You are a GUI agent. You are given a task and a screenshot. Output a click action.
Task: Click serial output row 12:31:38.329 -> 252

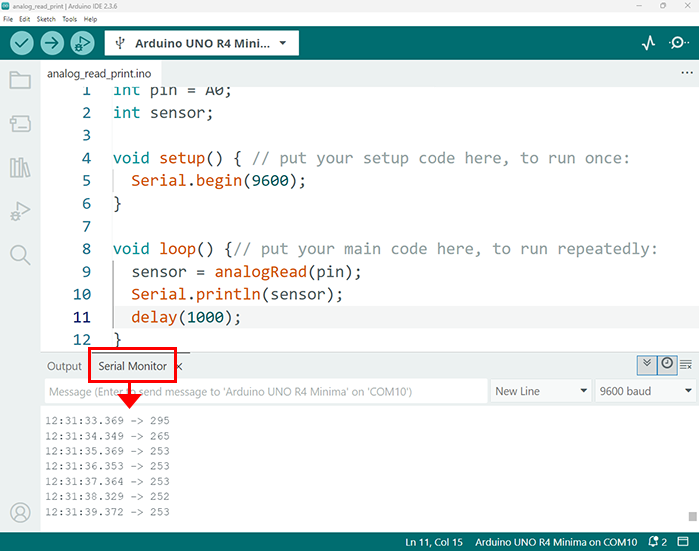click(x=107, y=497)
